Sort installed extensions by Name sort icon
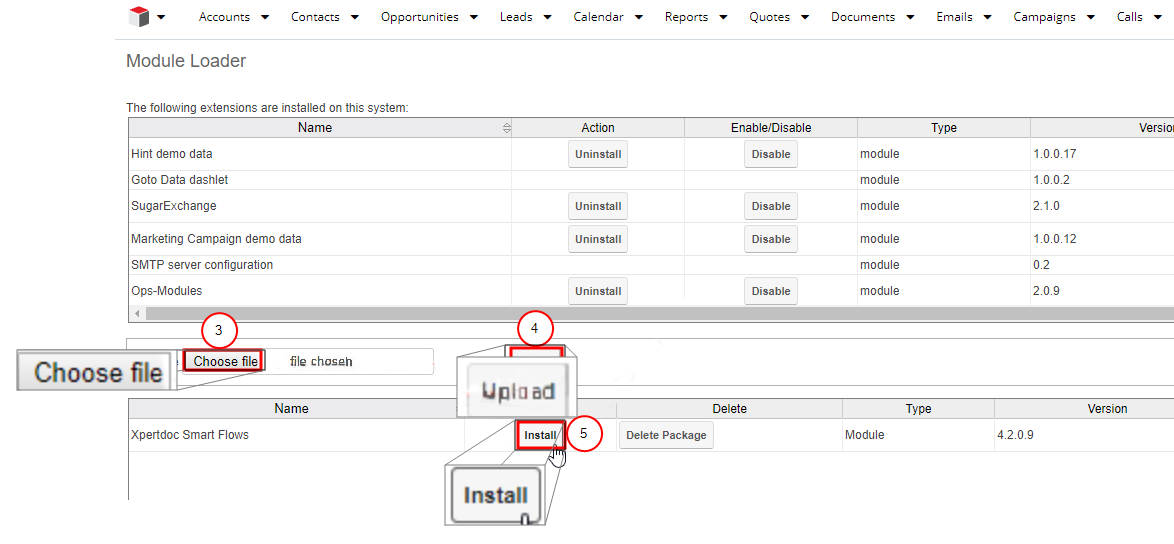Screen dimensions: 1174x544 (507, 128)
